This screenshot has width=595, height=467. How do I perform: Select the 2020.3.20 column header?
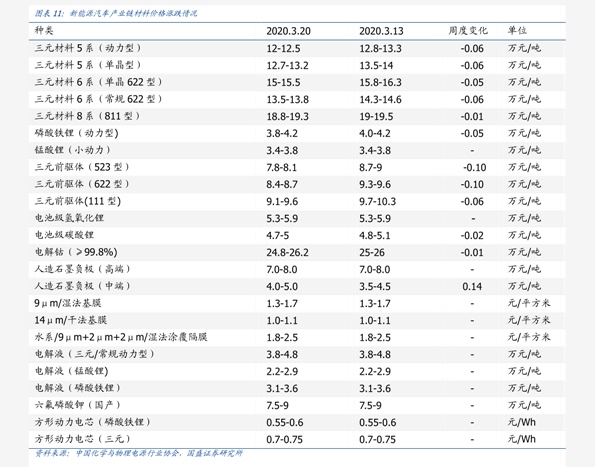point(288,31)
